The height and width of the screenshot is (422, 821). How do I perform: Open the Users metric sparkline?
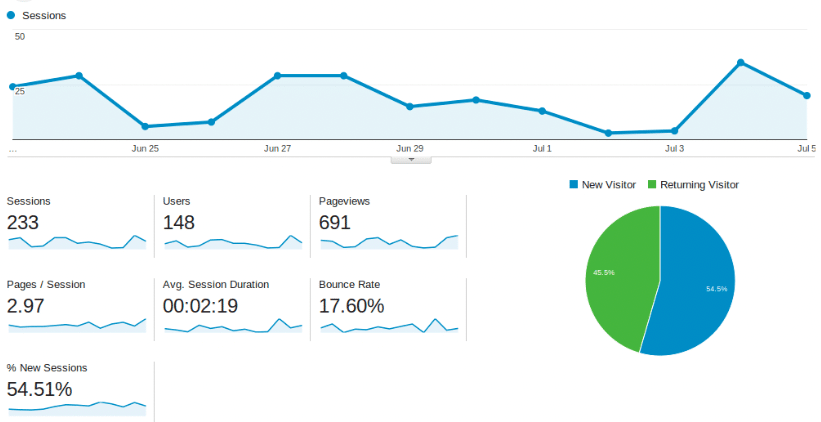tap(232, 242)
